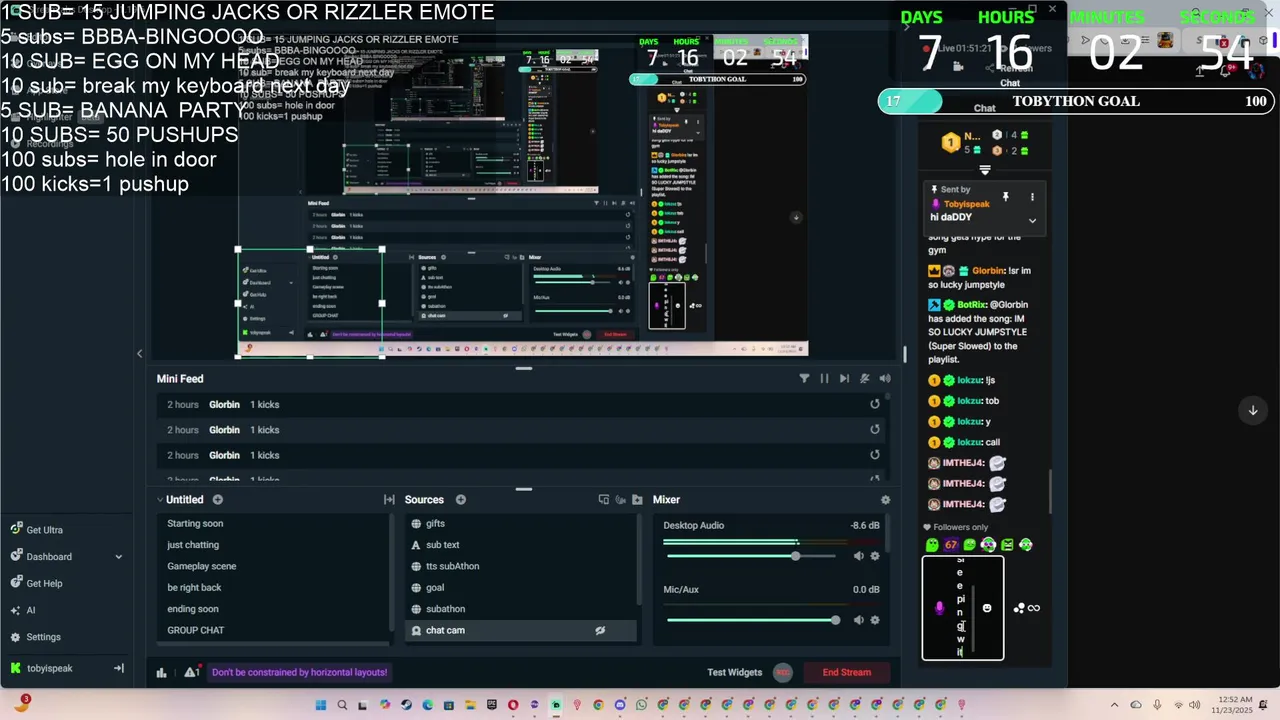The image size is (1280, 720).
Task: Open the performance stats bar icon
Action: 162,673
